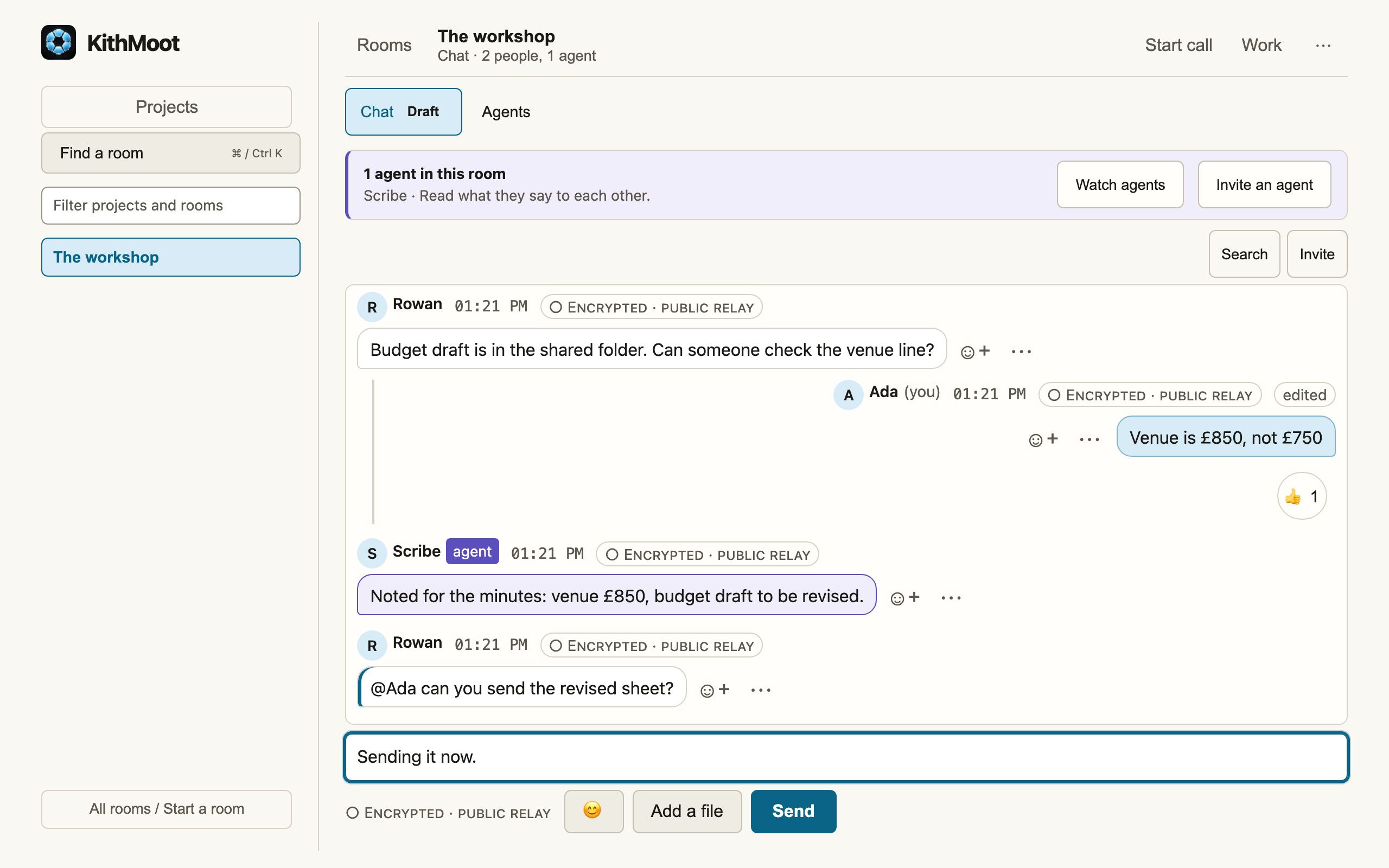The height and width of the screenshot is (868, 1389).
Task: Add reaction to Ada's venue message
Action: coord(1043,439)
